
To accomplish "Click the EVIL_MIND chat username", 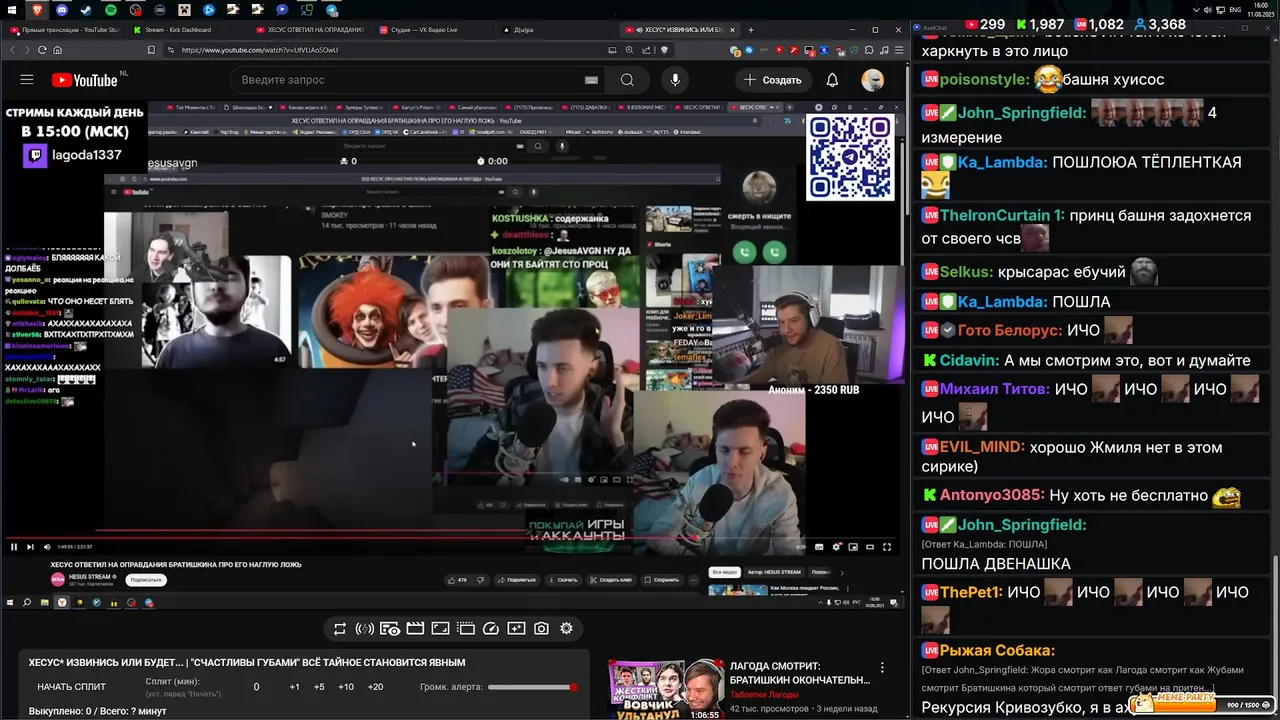I will (x=983, y=447).
